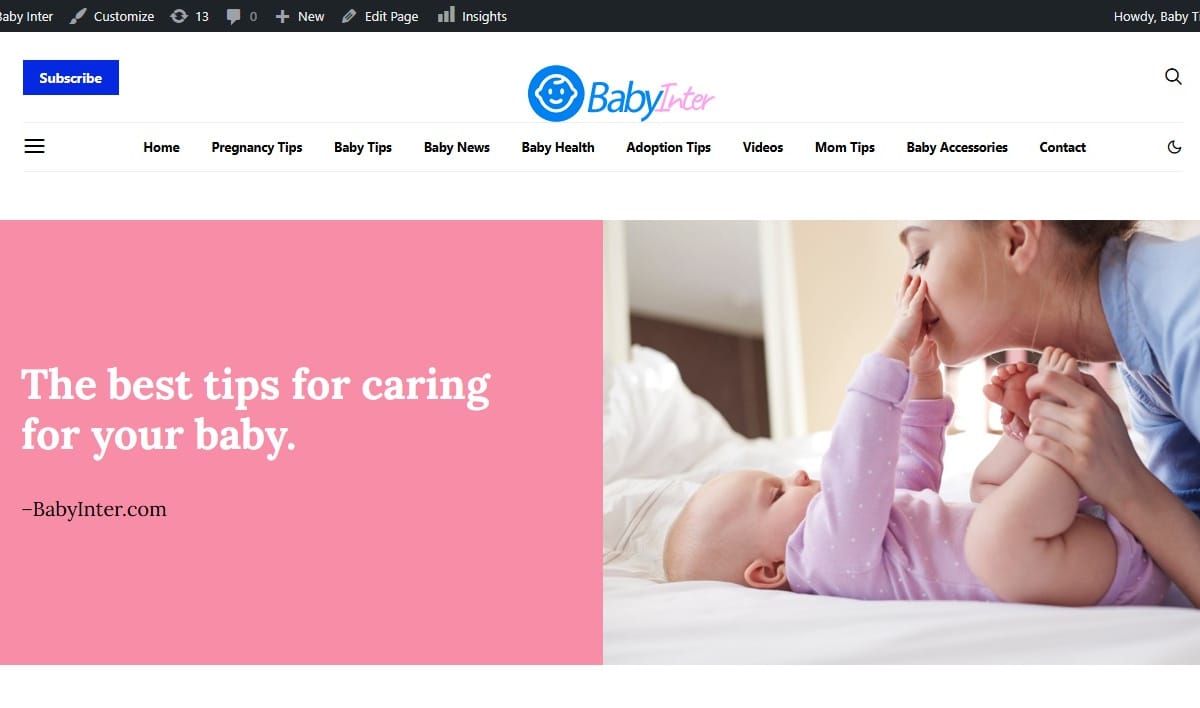Screen dimensions: 1200x708
Task: Expand the Howdy user account menu
Action: coord(1156,16)
